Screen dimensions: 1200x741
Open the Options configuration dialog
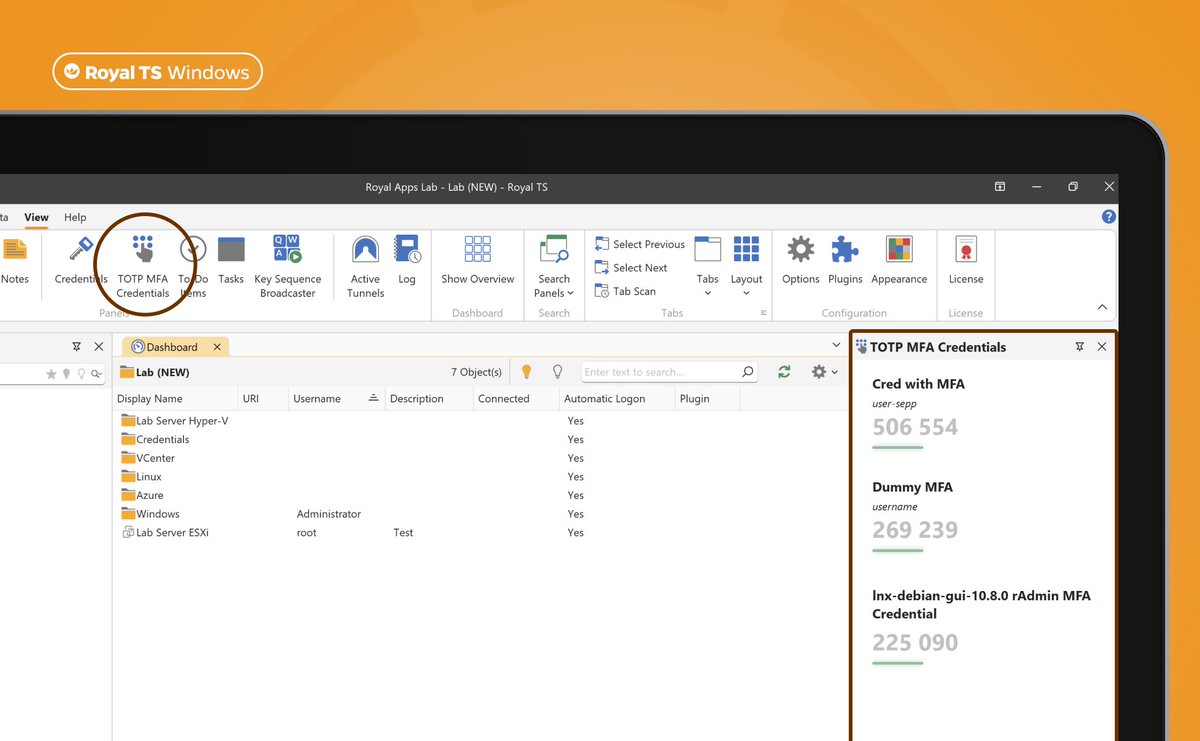click(801, 261)
